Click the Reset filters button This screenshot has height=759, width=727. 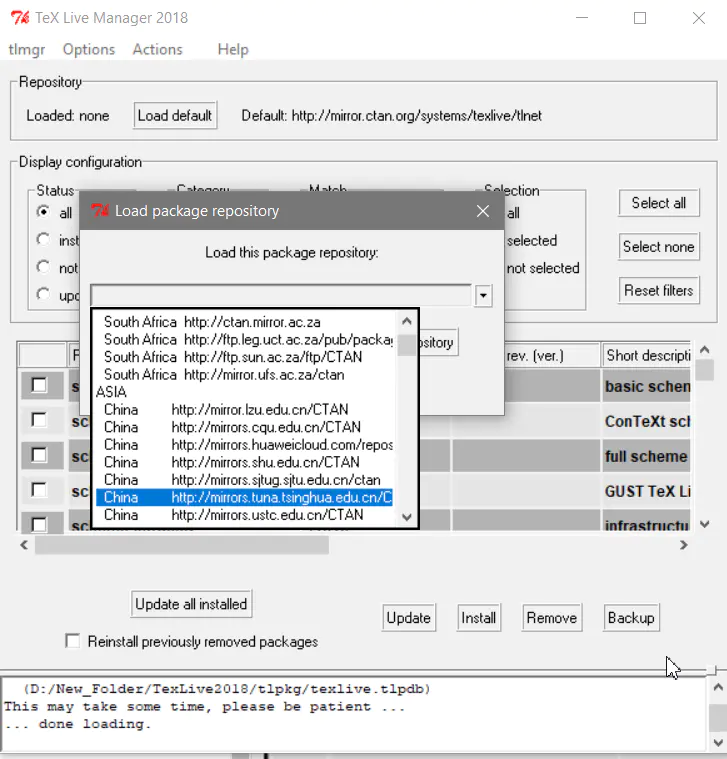point(659,290)
